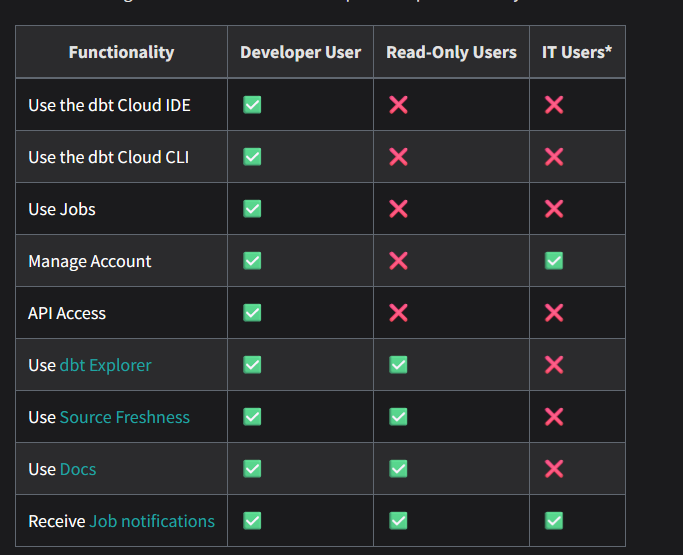
Task: Open the Job notifications link
Action: coord(152,521)
